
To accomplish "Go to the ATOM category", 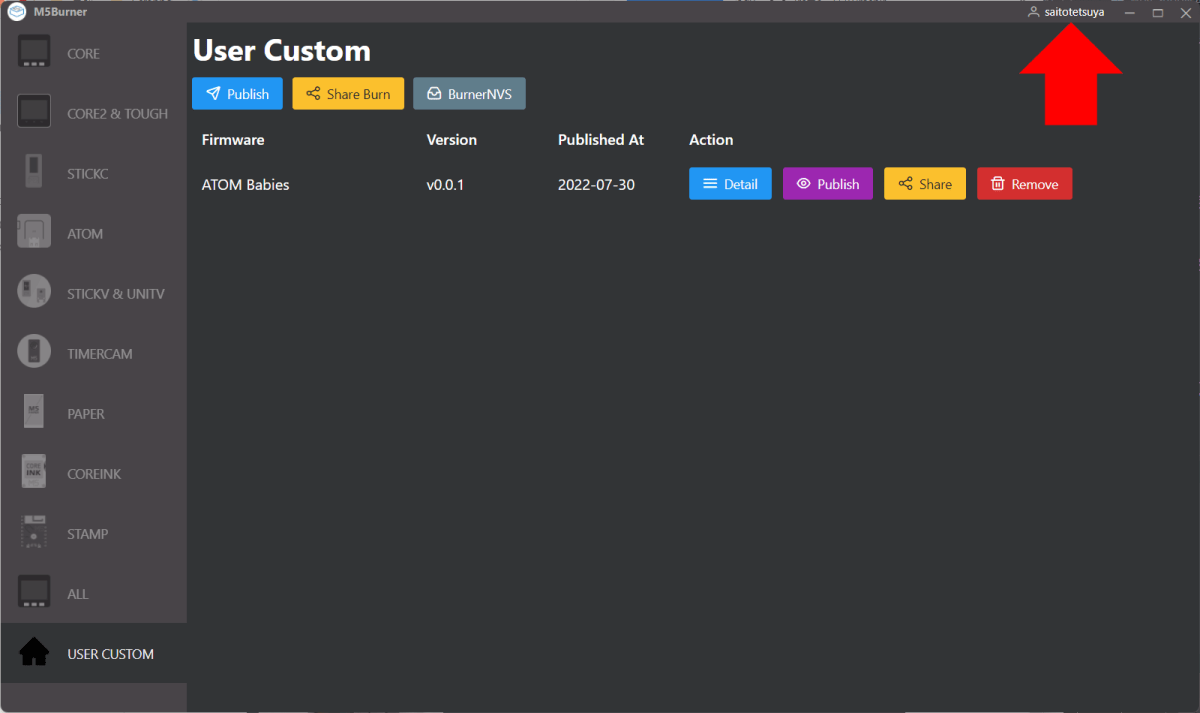I will click(x=85, y=234).
